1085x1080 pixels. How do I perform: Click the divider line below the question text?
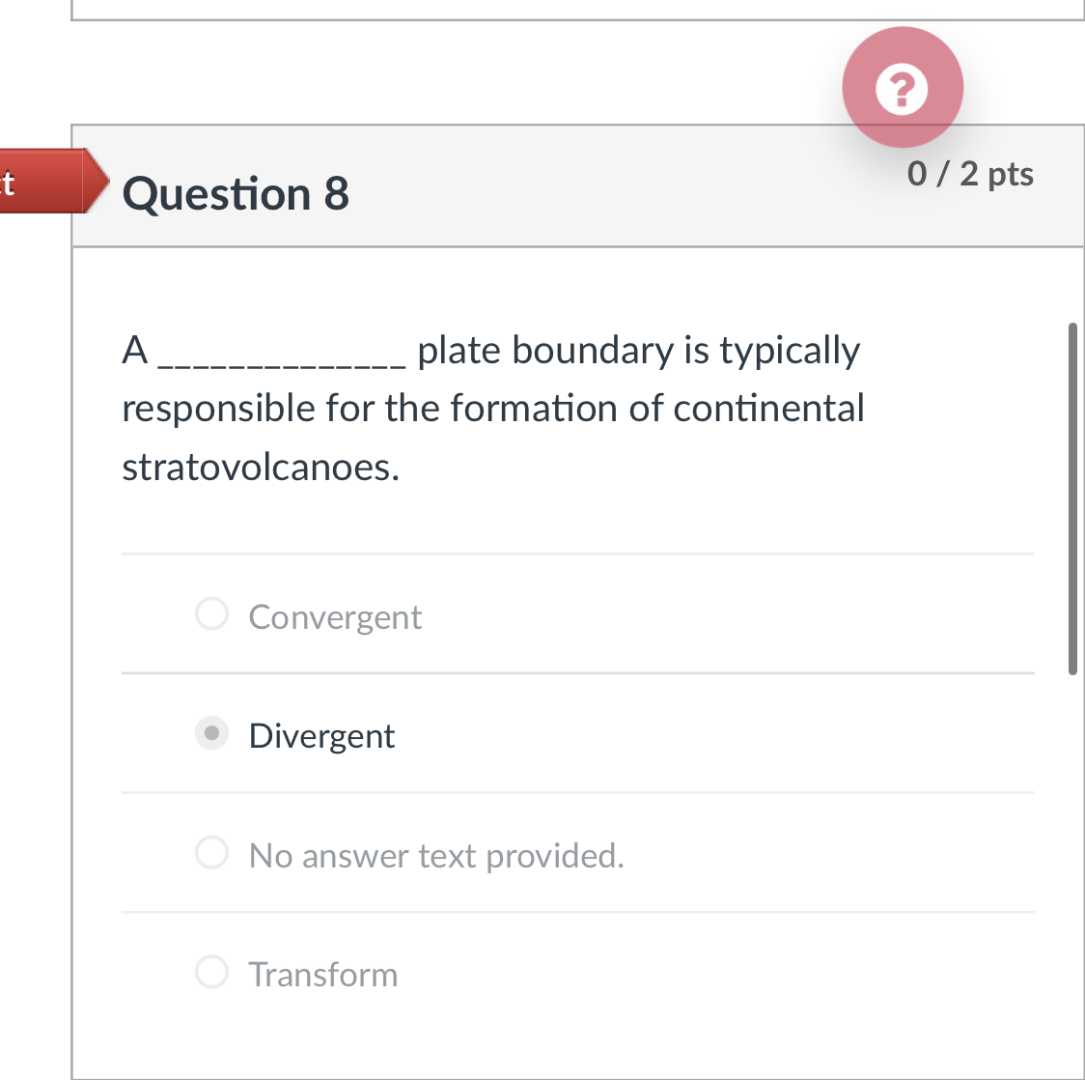coord(577,551)
